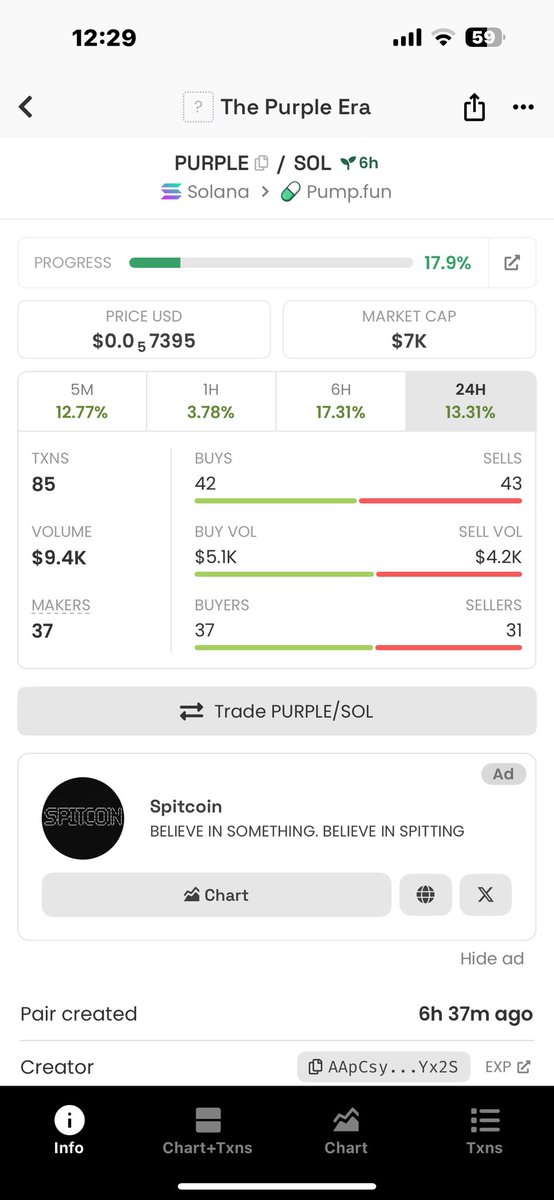Switch to the Chart+Txns tab
554x1200 pixels.
click(x=208, y=1131)
